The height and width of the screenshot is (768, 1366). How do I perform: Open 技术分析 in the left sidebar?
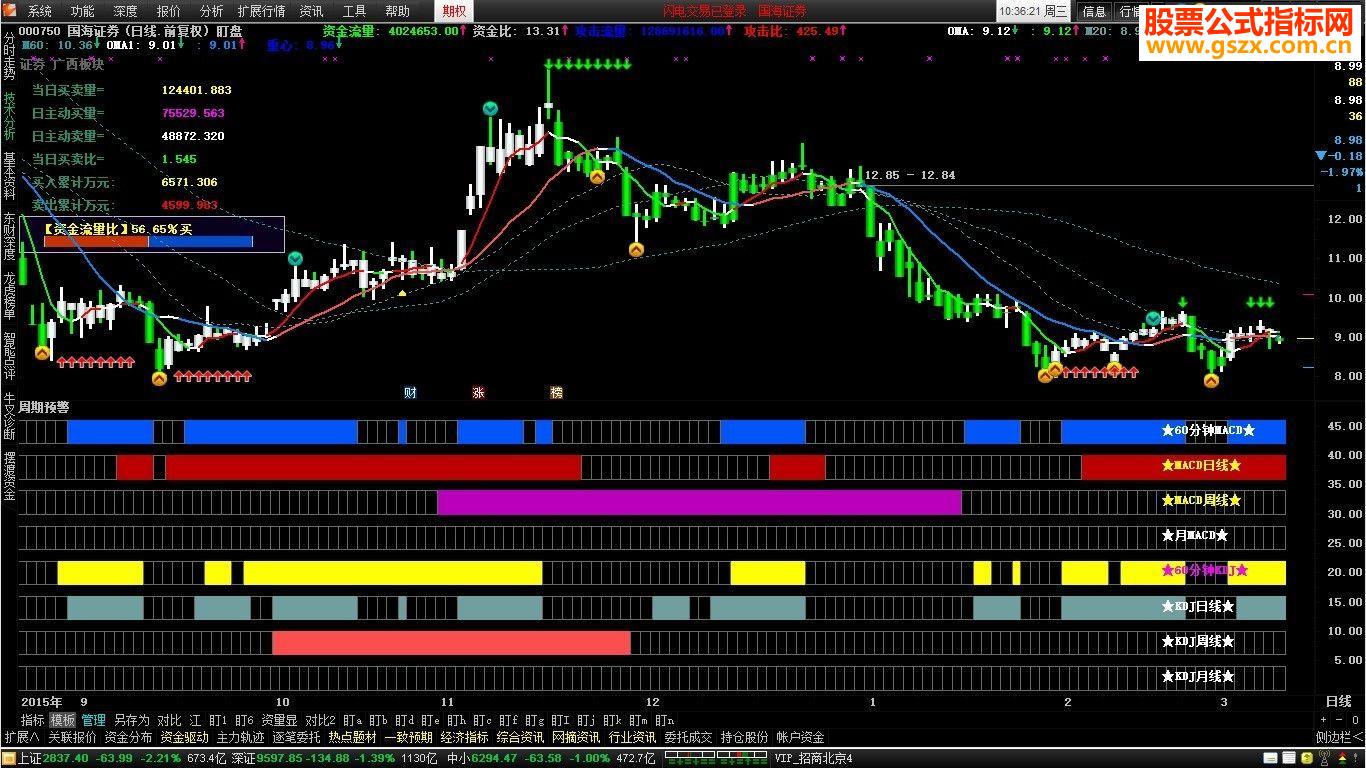coord(9,116)
